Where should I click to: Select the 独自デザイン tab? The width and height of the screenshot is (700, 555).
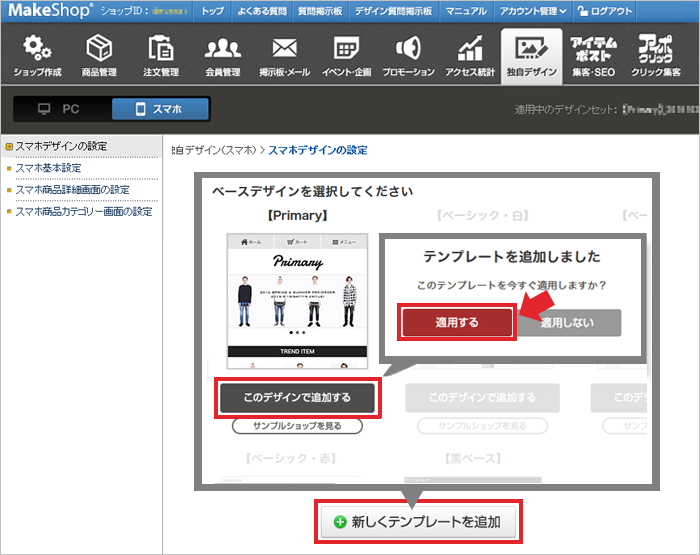click(529, 55)
